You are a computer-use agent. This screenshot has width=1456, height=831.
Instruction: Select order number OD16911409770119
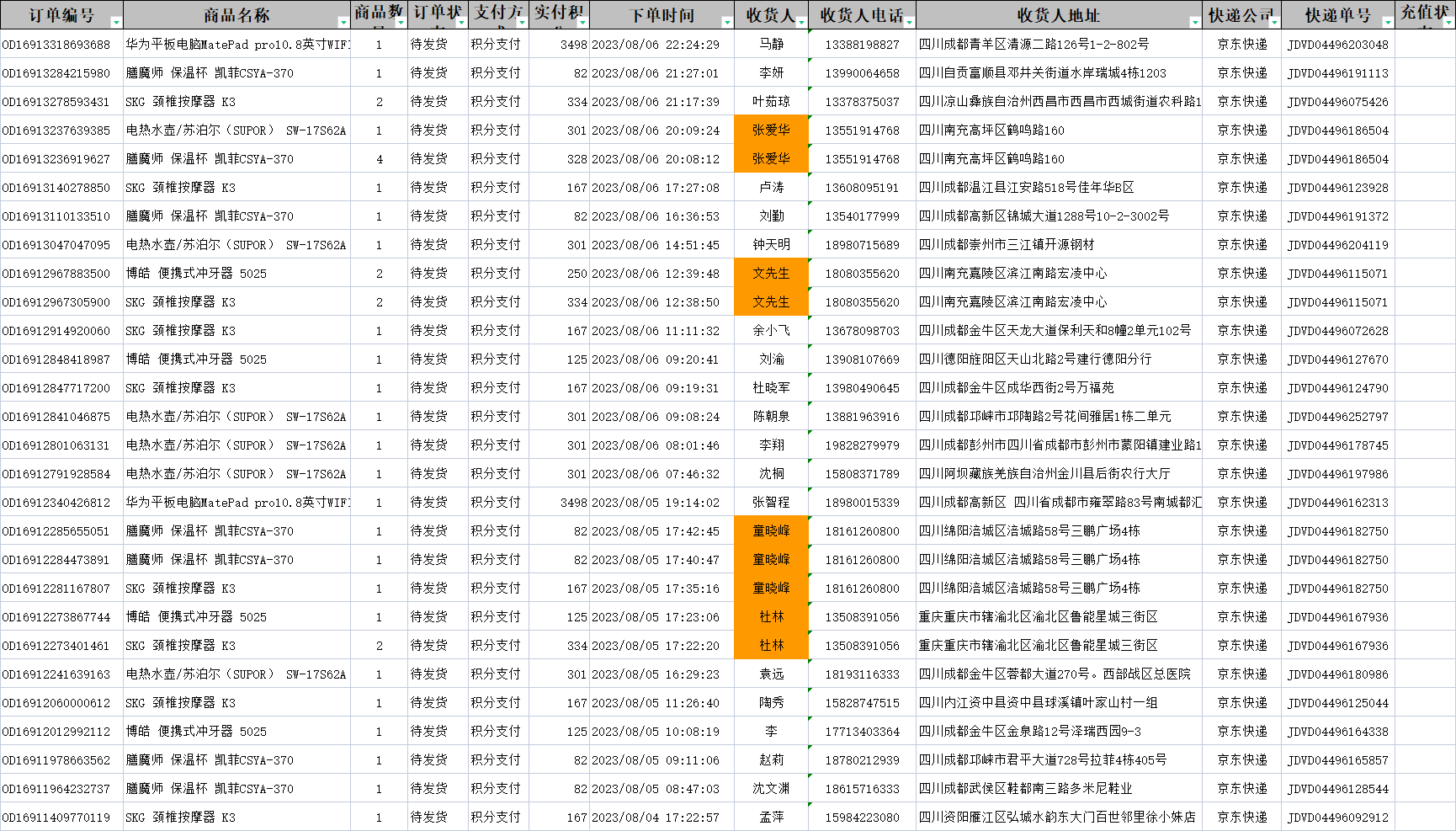tap(56, 818)
